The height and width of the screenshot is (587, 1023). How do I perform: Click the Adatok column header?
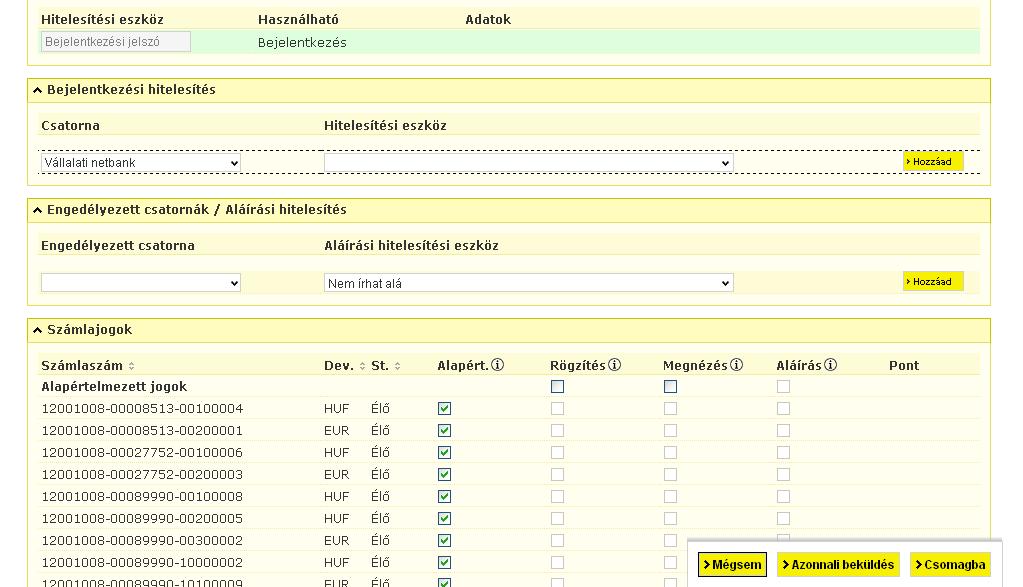pyautogui.click(x=488, y=20)
